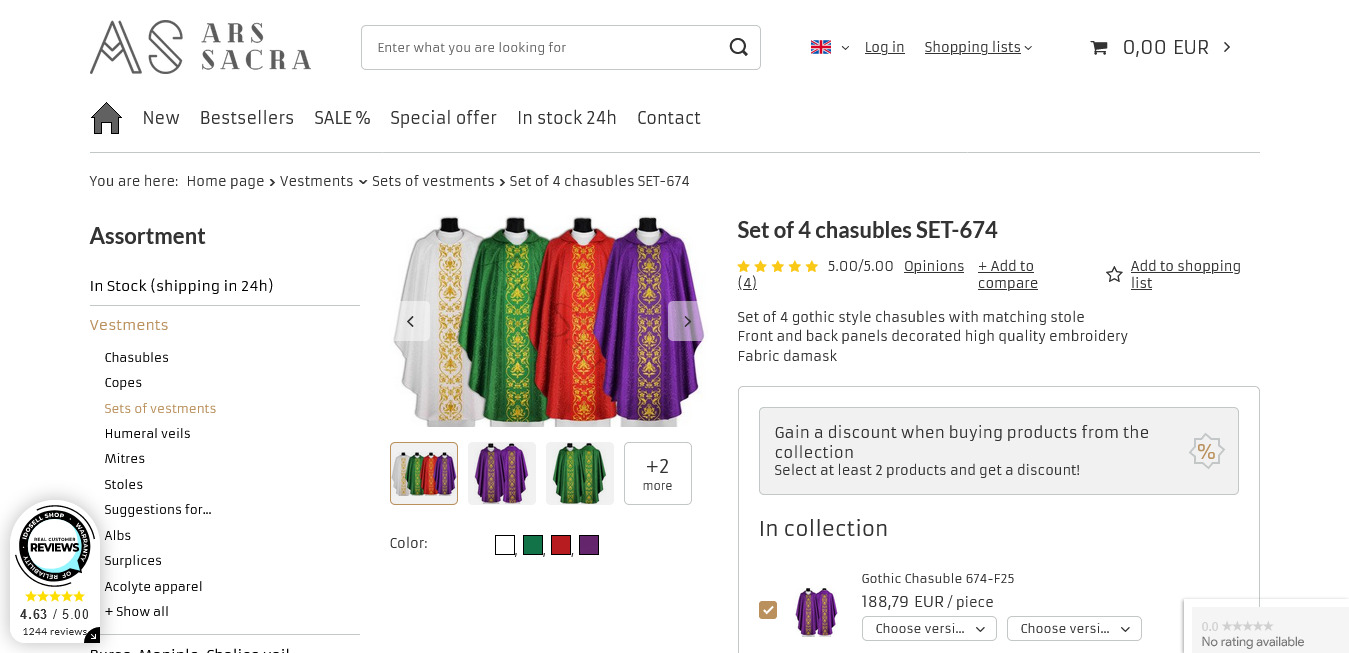This screenshot has width=1349, height=653.
Task: Click the purple chasuble thumbnail
Action: (x=502, y=473)
